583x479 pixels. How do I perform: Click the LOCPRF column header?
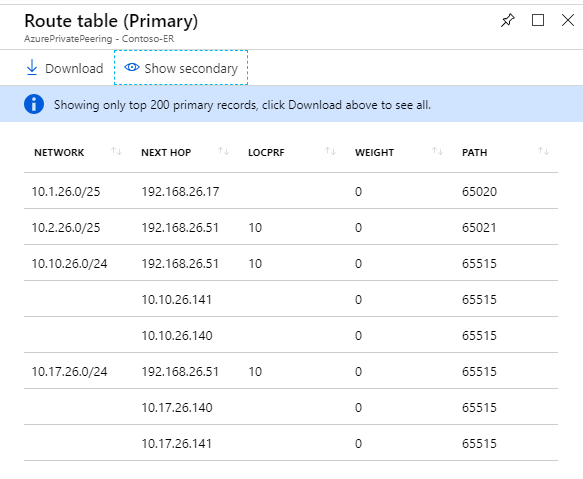pos(266,152)
